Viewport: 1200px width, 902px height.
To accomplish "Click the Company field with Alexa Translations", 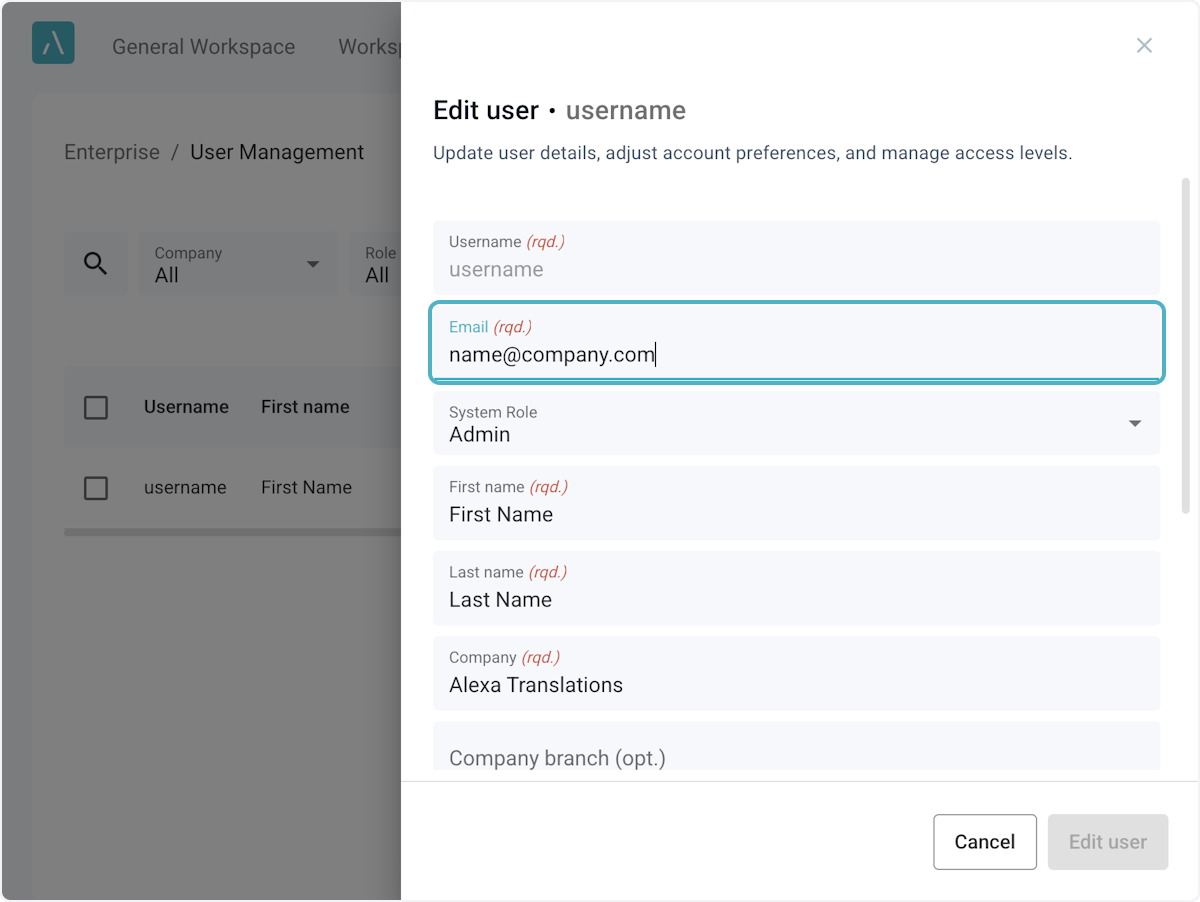I will [796, 684].
